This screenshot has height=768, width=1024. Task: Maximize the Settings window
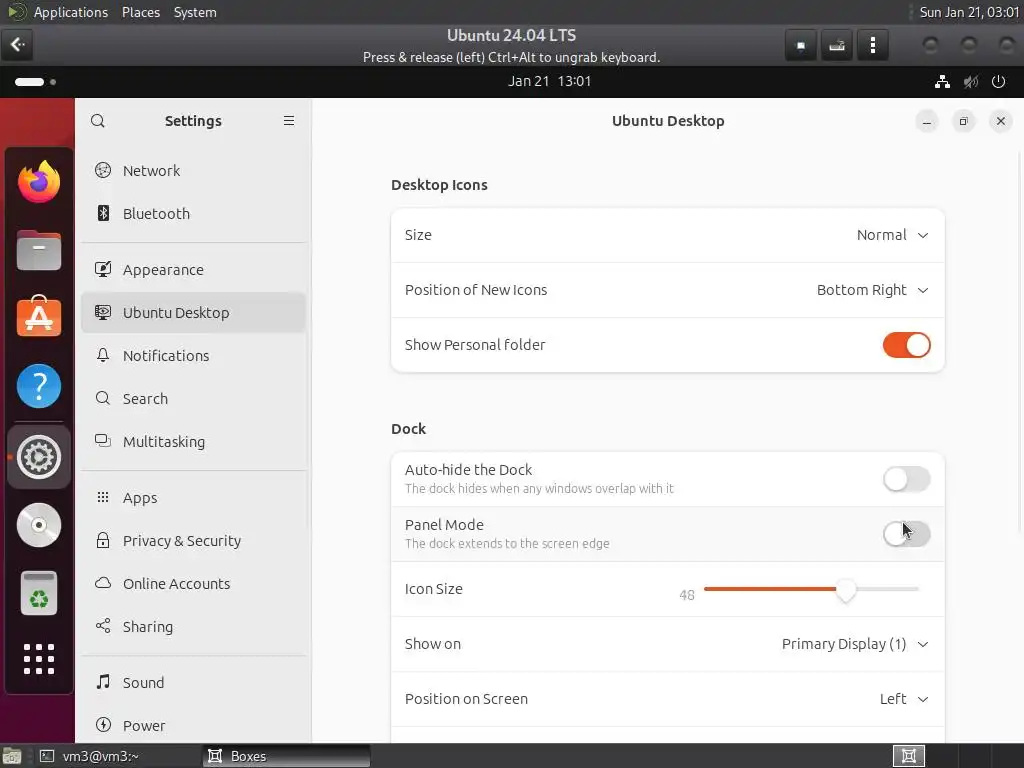pyautogui.click(x=963, y=121)
